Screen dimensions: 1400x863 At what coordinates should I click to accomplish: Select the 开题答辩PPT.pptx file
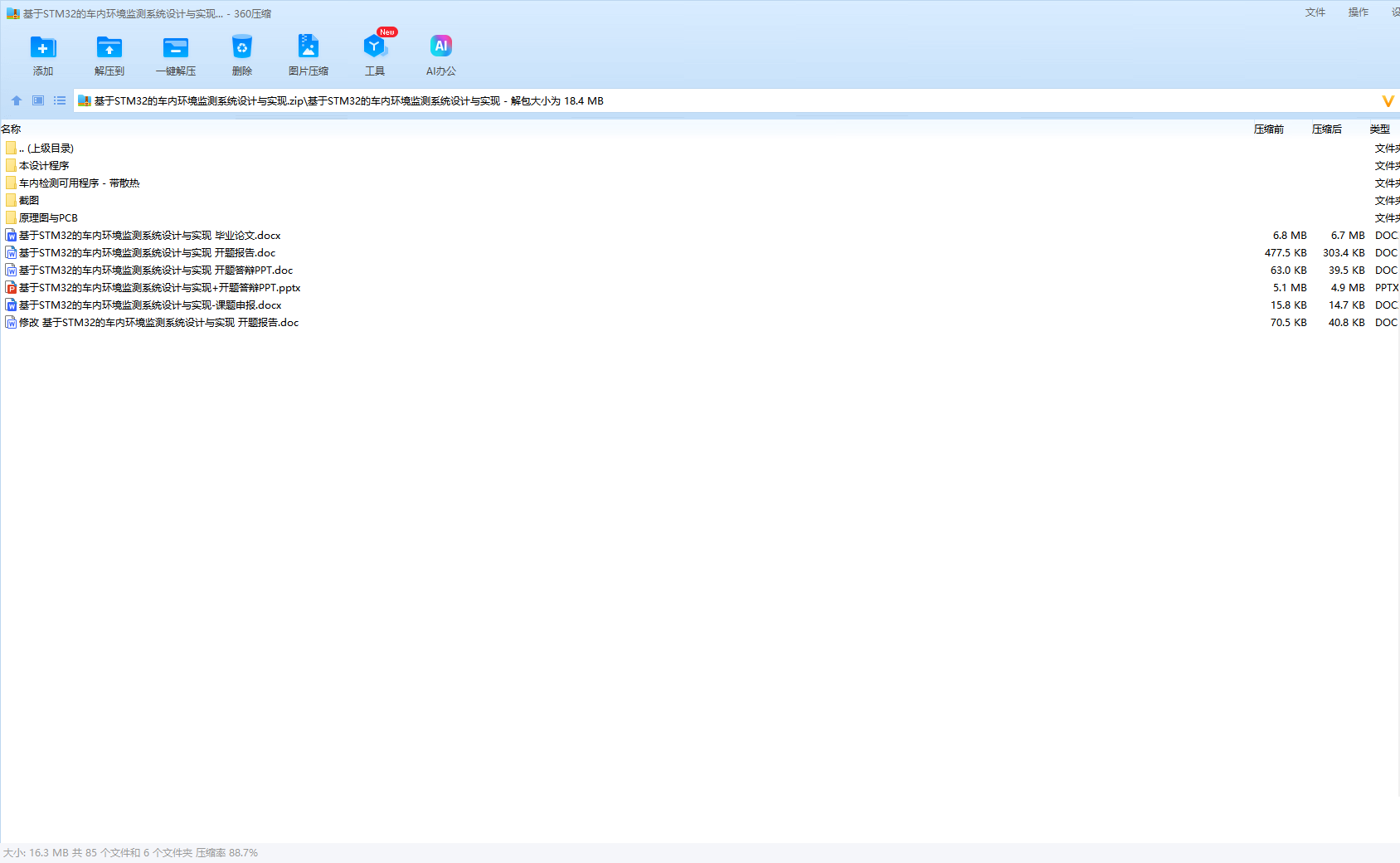159,288
